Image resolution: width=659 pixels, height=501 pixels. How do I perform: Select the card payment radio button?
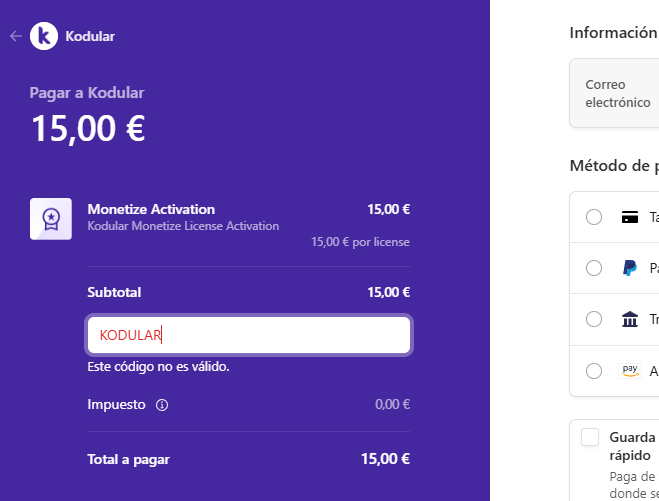pyautogui.click(x=594, y=217)
